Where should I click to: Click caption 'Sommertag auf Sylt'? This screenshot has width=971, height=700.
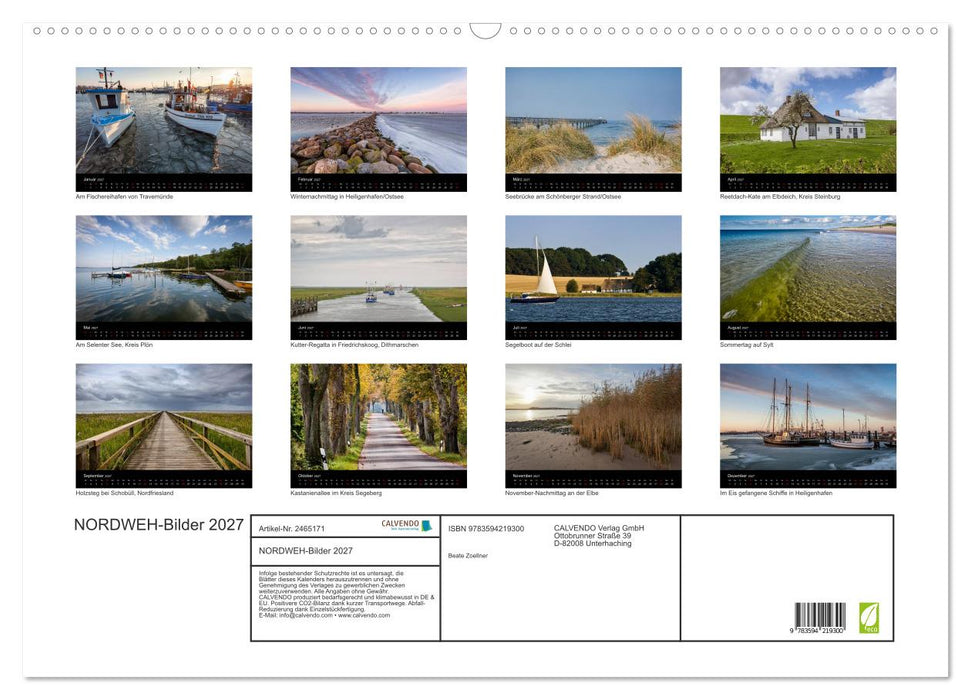747,344
